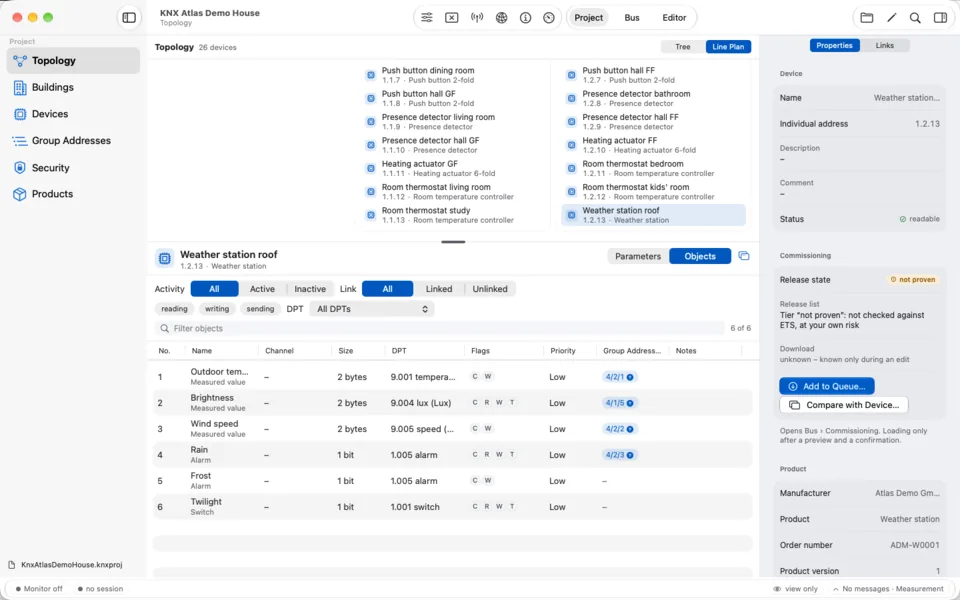Click the globe toolbar icon
Screen dimensions: 960x600
(x=501, y=18)
